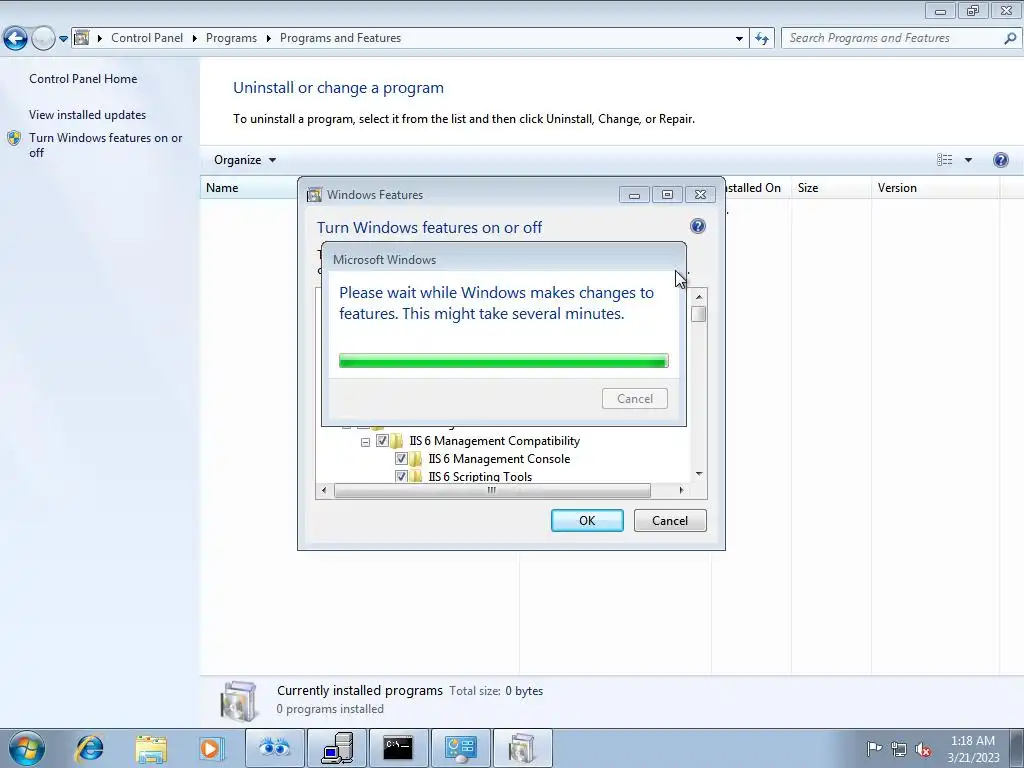The image size is (1024, 768).
Task: Click the horizontal scrollbar left arrow
Action: point(325,490)
